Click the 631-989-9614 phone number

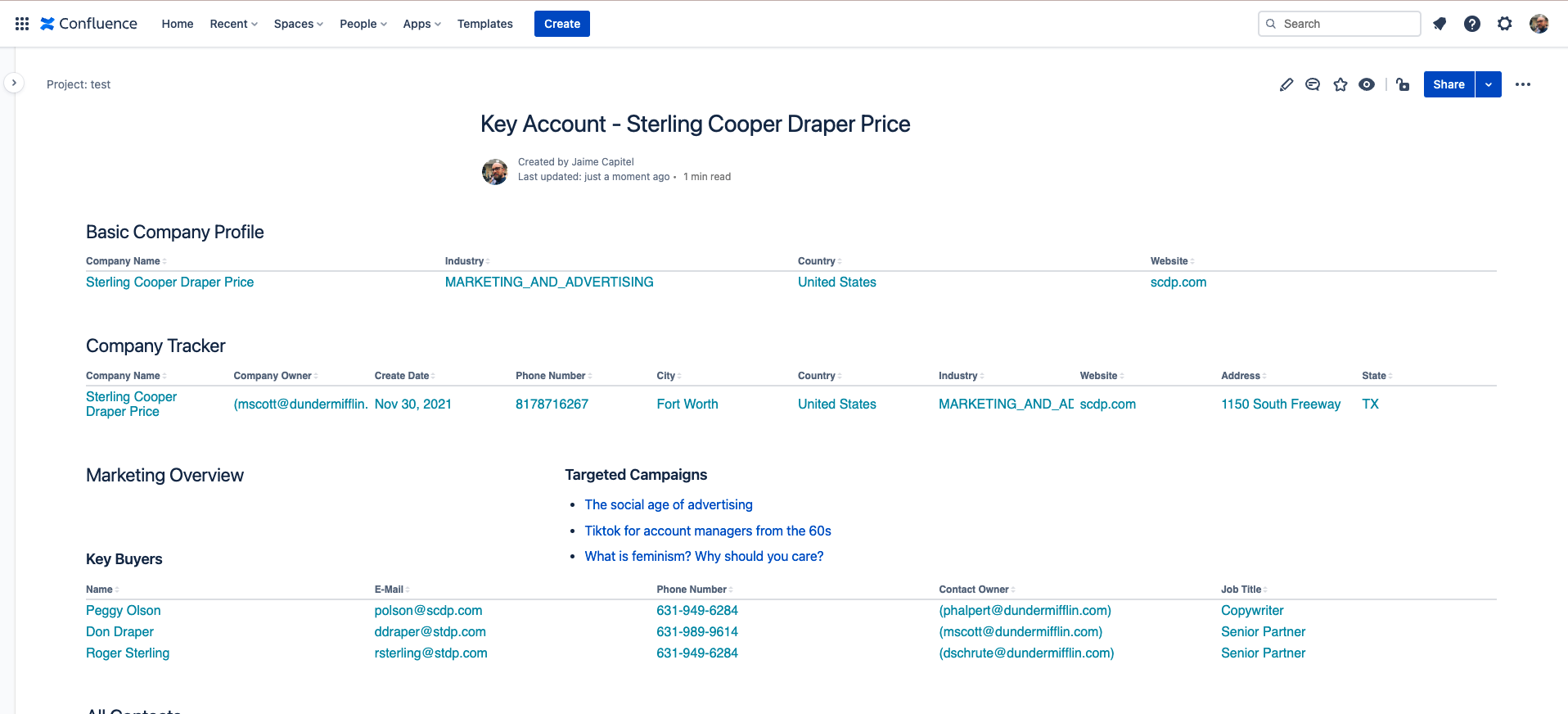pos(697,631)
